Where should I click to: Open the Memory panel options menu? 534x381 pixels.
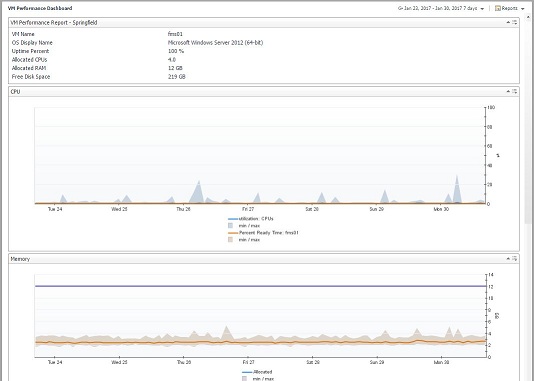tap(515, 259)
